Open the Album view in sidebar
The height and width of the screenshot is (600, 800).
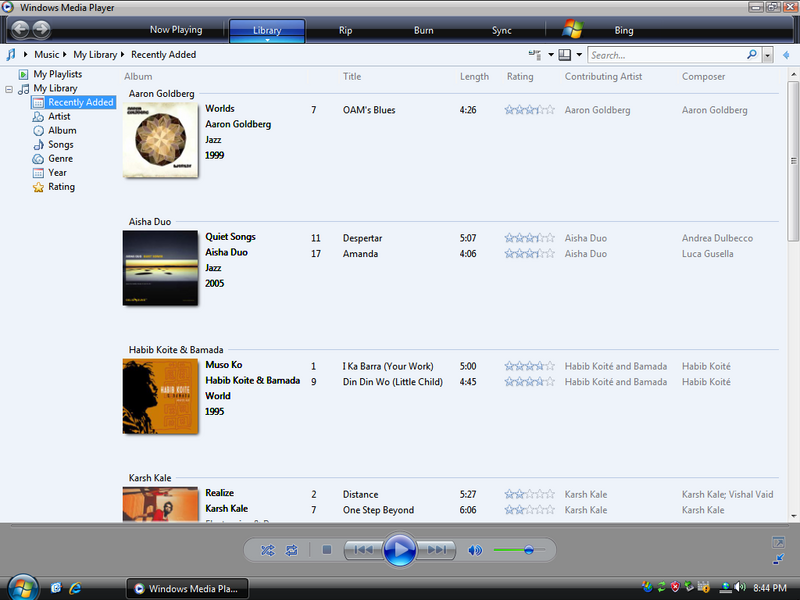[x=62, y=131]
